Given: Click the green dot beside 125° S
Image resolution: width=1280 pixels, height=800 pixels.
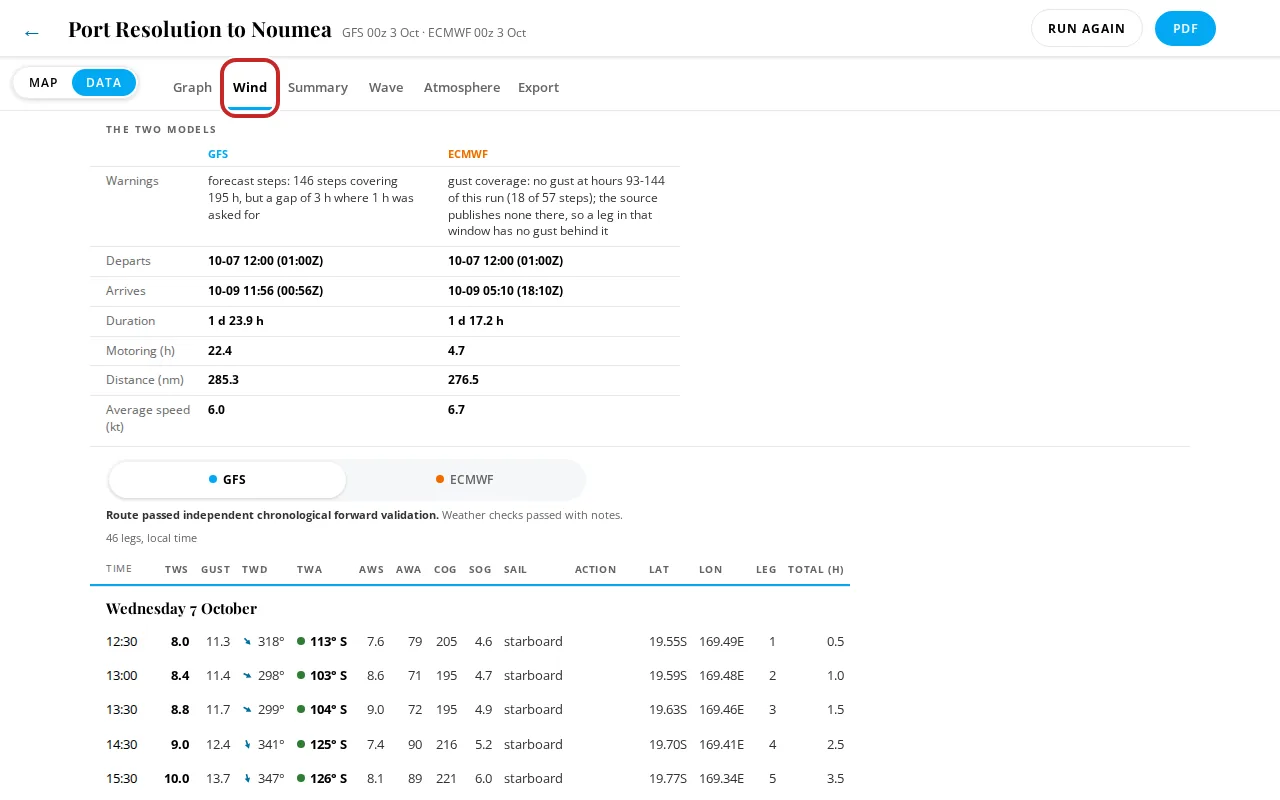Looking at the screenshot, I should [x=301, y=745].
